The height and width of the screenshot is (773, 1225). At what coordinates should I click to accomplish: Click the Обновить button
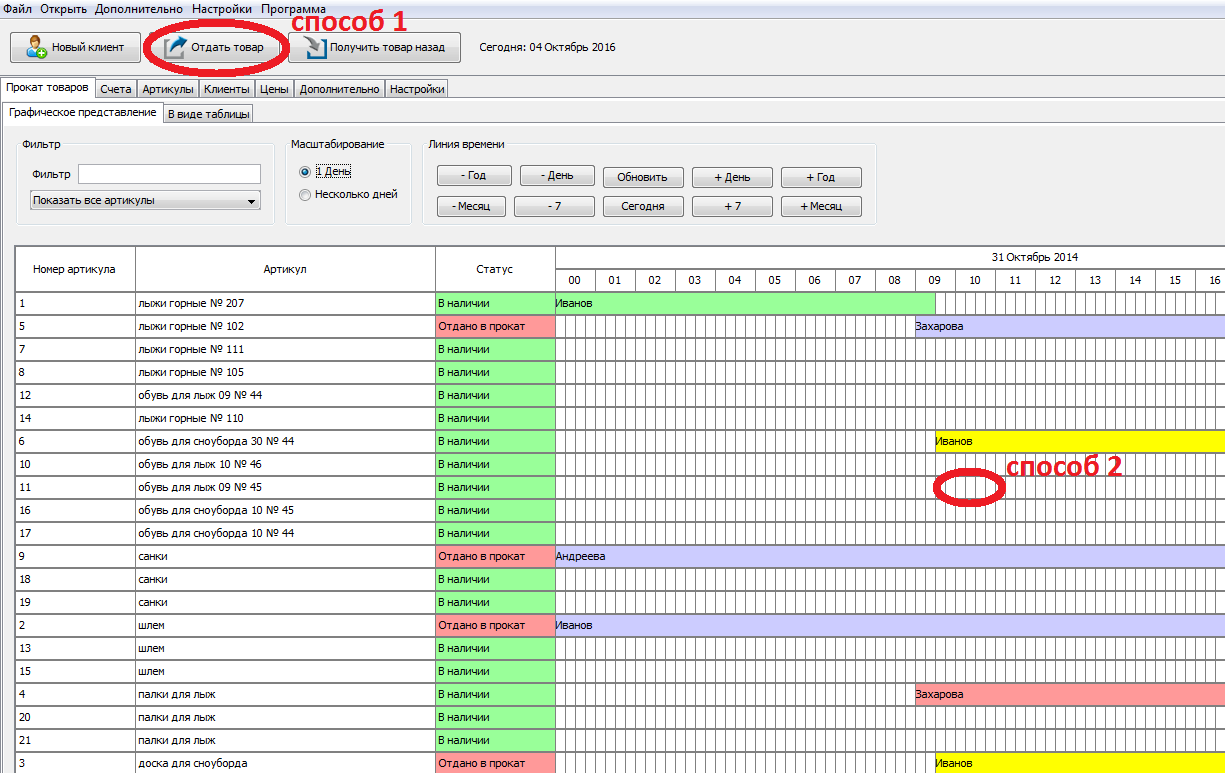[642, 176]
